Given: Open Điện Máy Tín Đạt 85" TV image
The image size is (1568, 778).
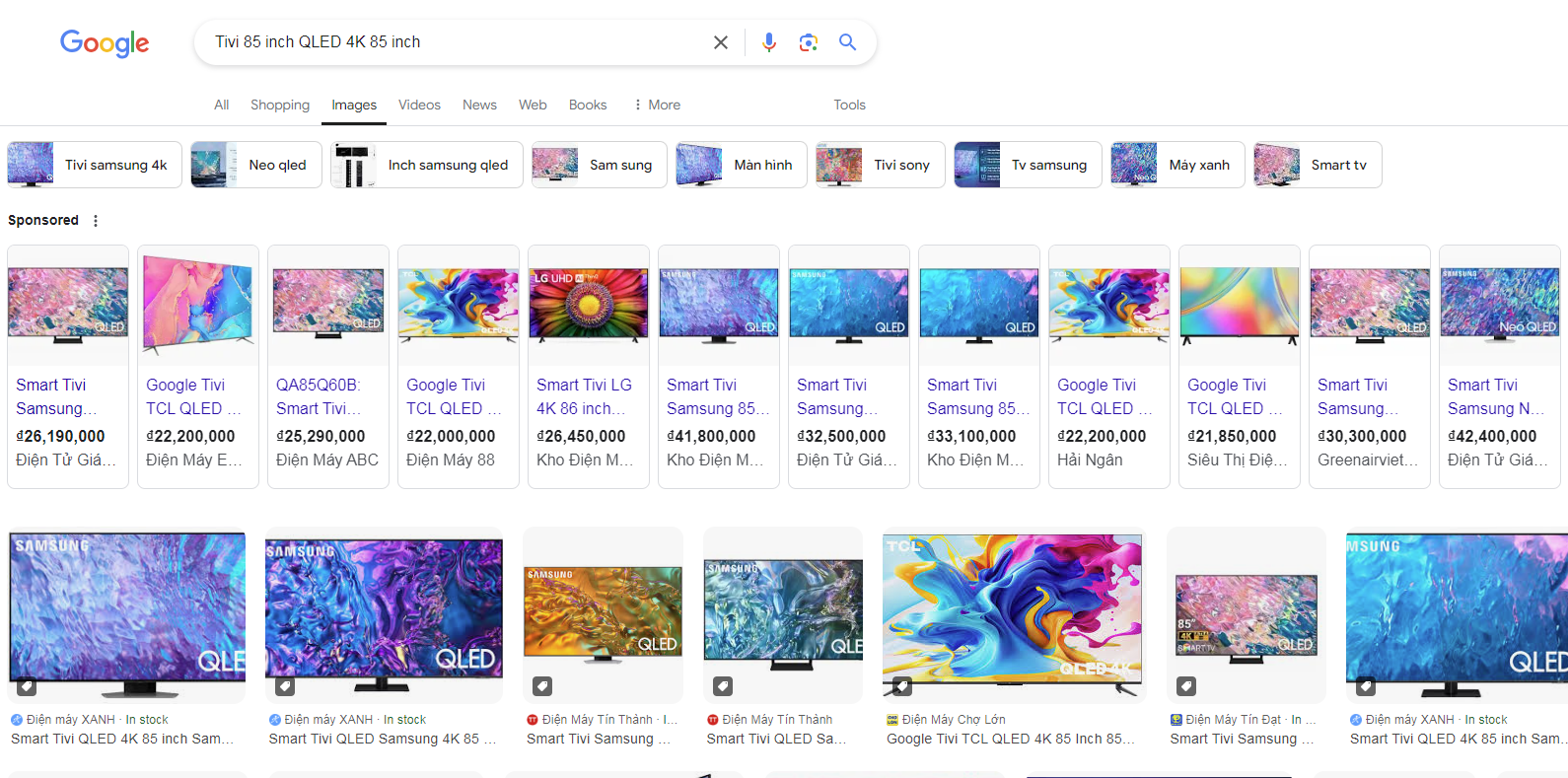Looking at the screenshot, I should pyautogui.click(x=1247, y=615).
